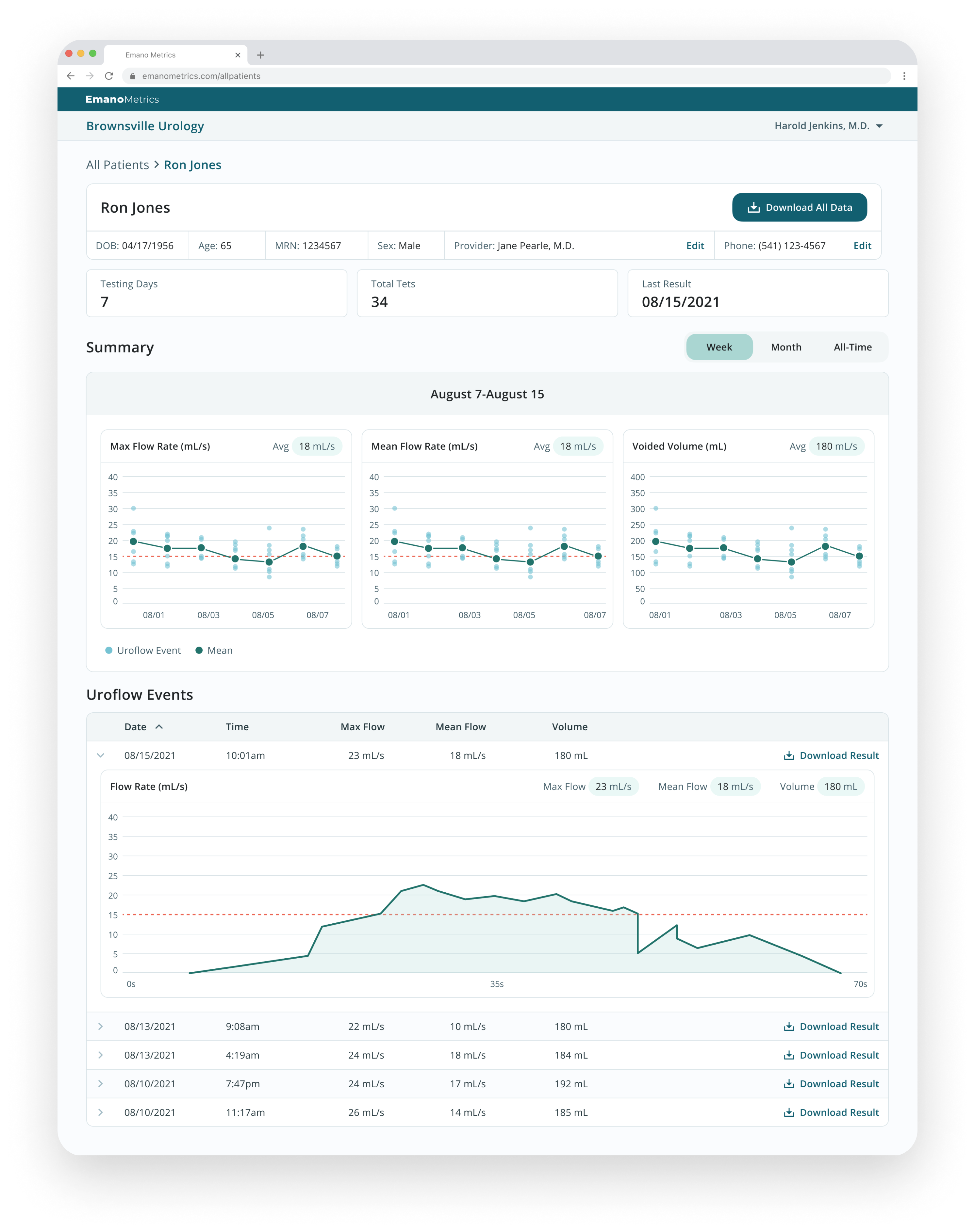Click the DOB: 04/17/1956 field
Viewport: 975px width, 1232px height.
[135, 246]
